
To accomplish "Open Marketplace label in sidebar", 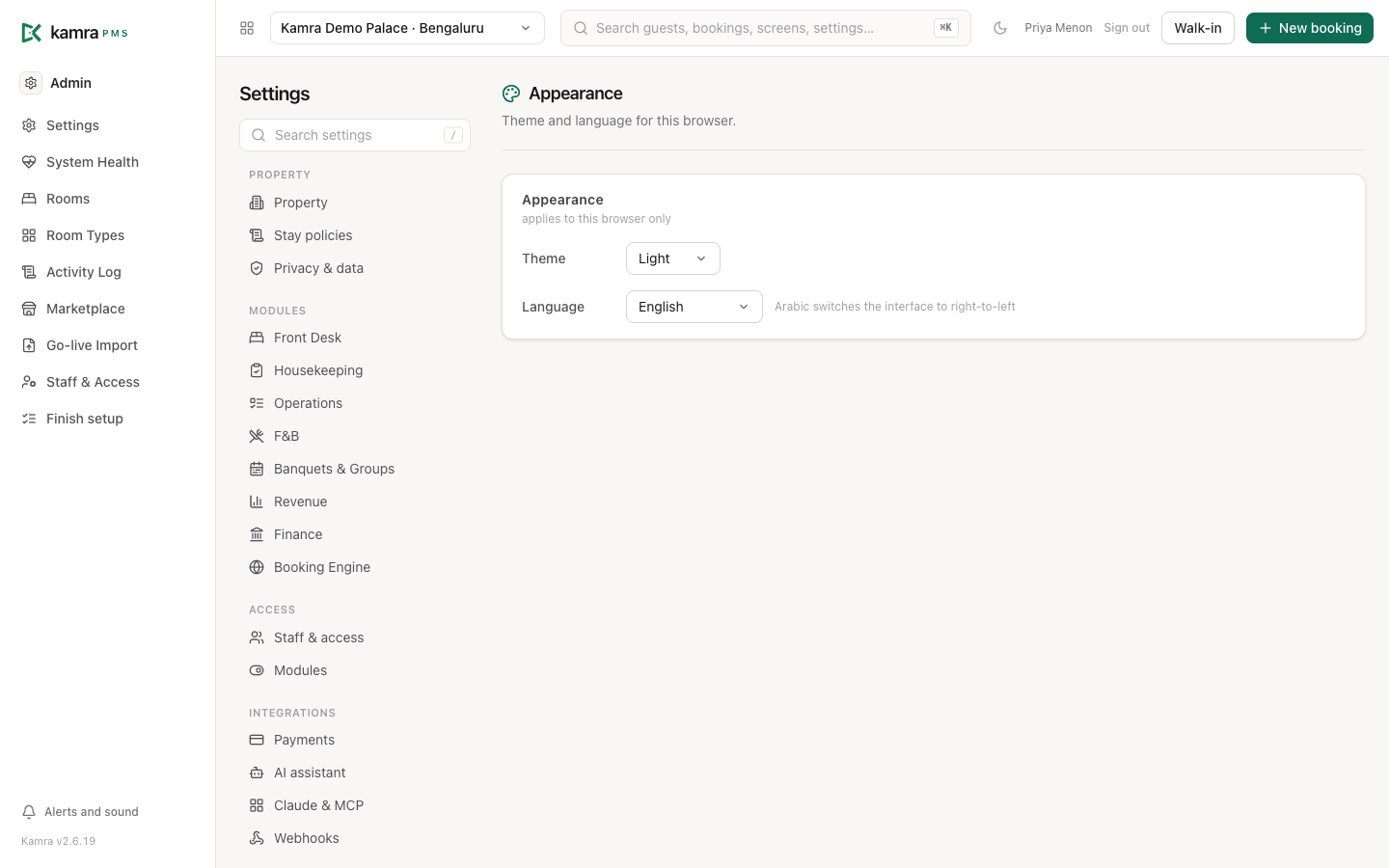I will [x=86, y=309].
